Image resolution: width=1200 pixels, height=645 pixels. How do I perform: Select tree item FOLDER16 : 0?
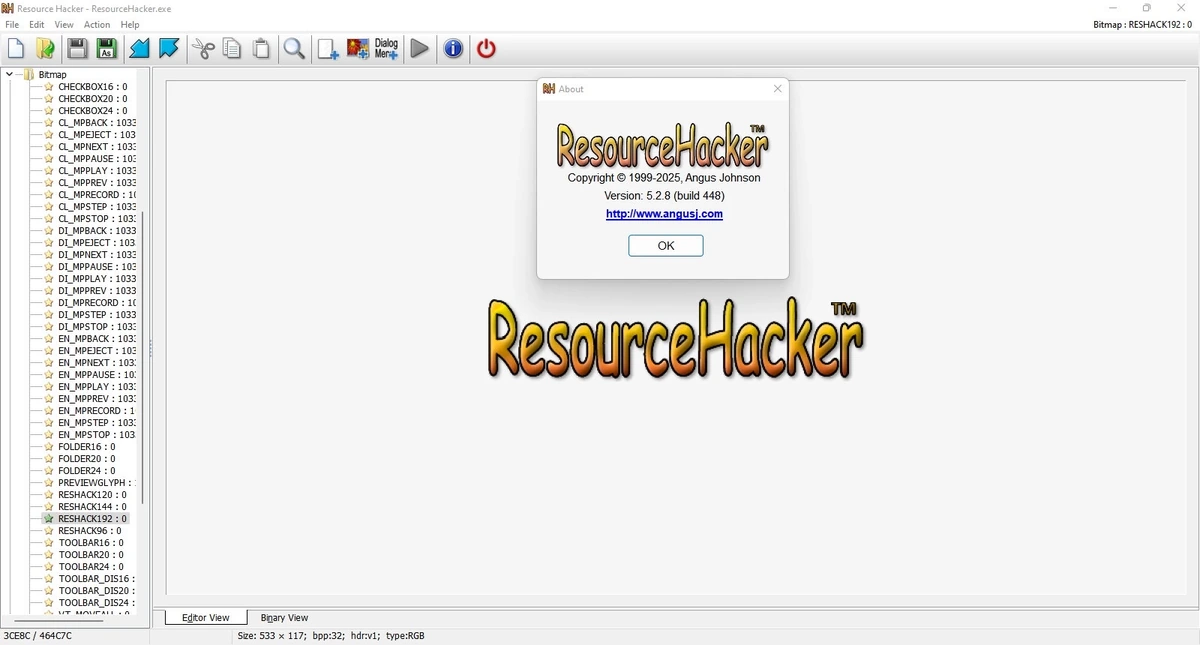click(87, 447)
